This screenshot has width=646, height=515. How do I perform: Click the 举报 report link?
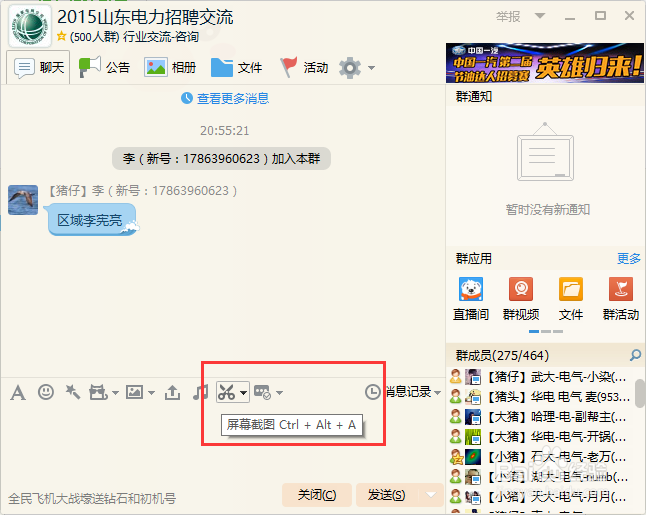508,16
